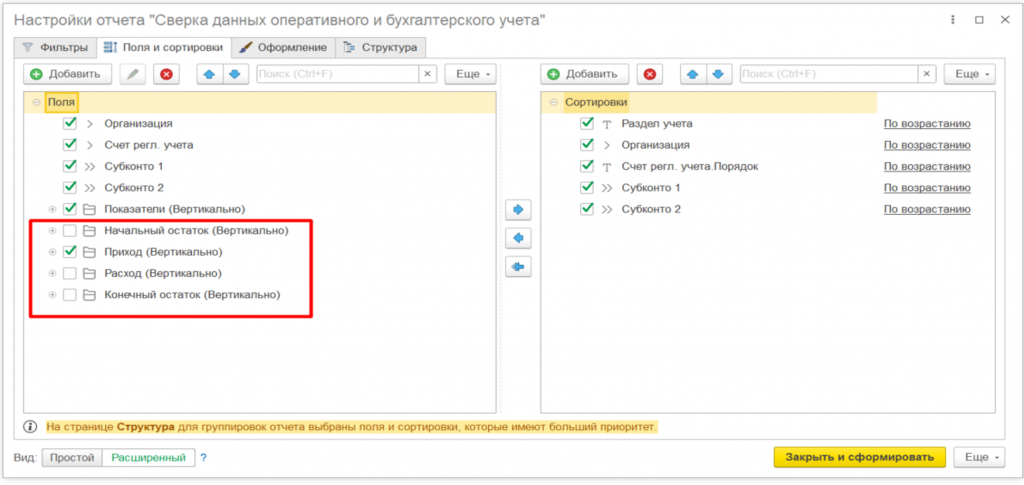Viewport: 1024px width, 485px height.
Task: Click red delete icon in fields panel
Action: click(166, 74)
